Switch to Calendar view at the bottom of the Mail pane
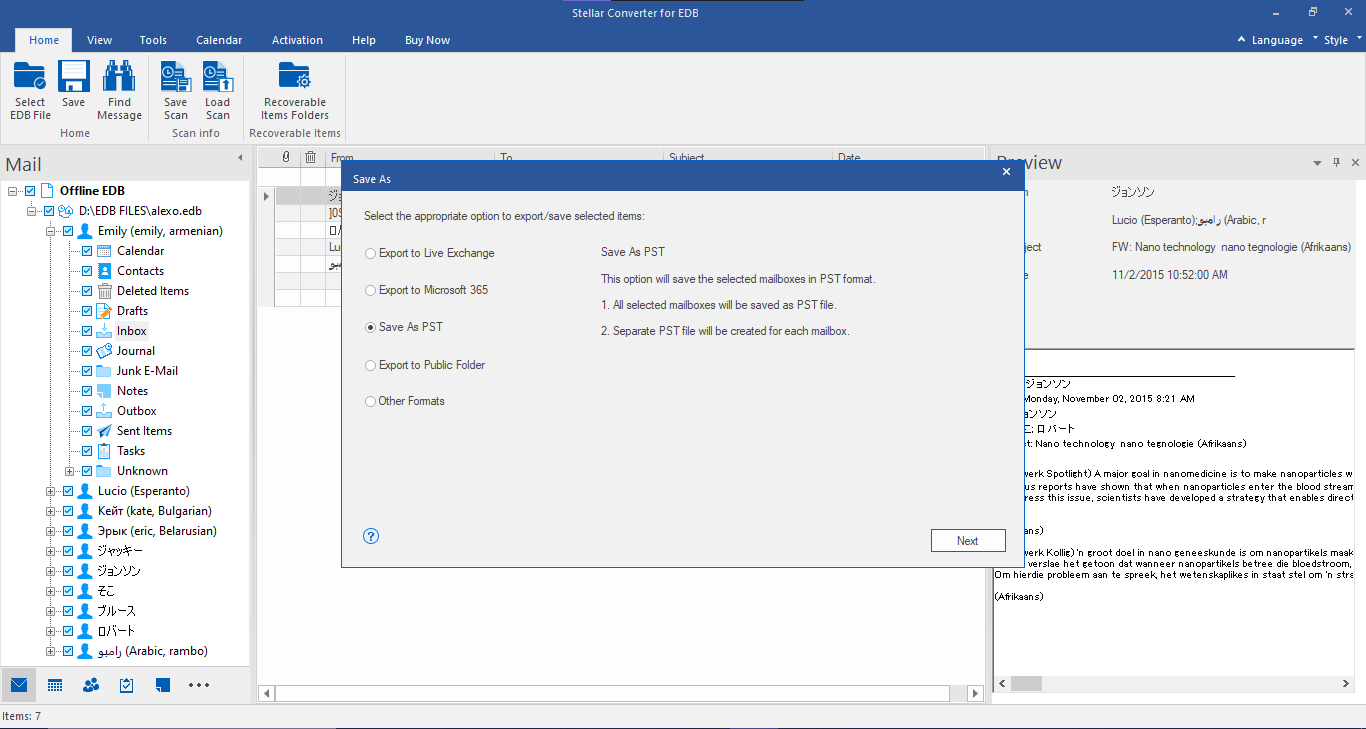This screenshot has width=1366, height=729. pos(55,685)
